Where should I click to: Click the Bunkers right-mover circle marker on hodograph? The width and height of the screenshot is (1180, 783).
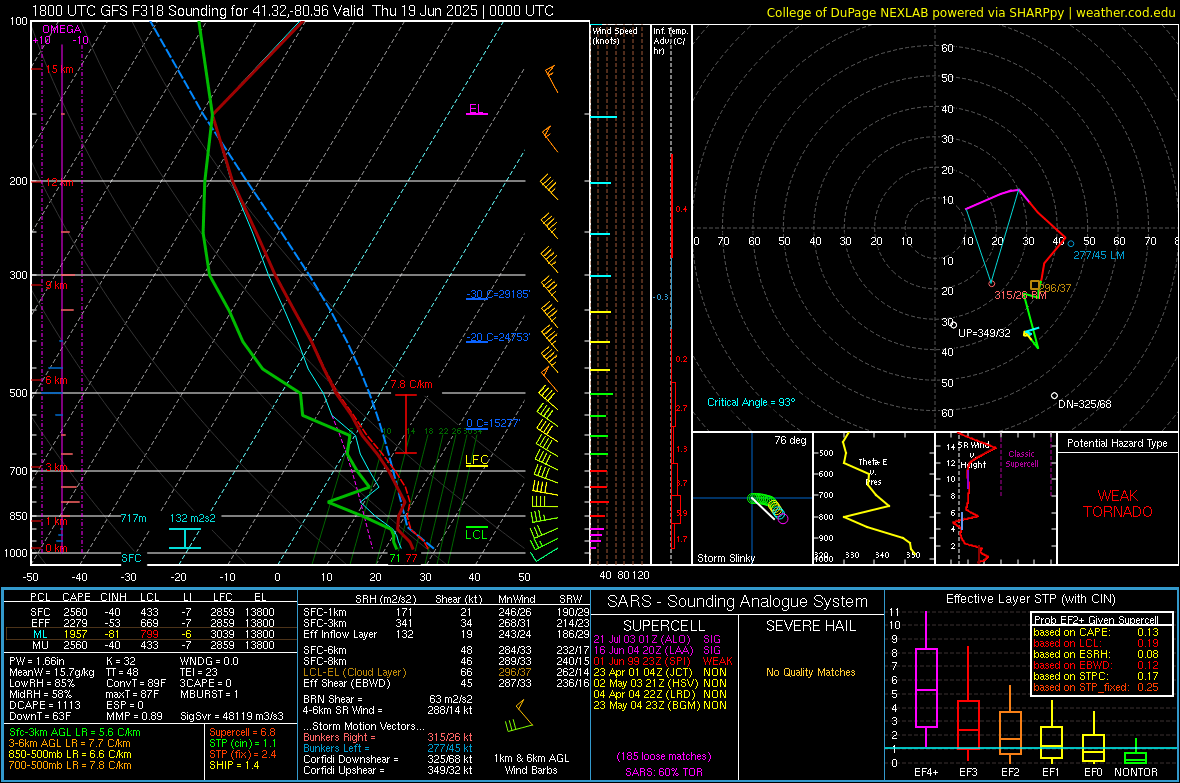click(991, 284)
